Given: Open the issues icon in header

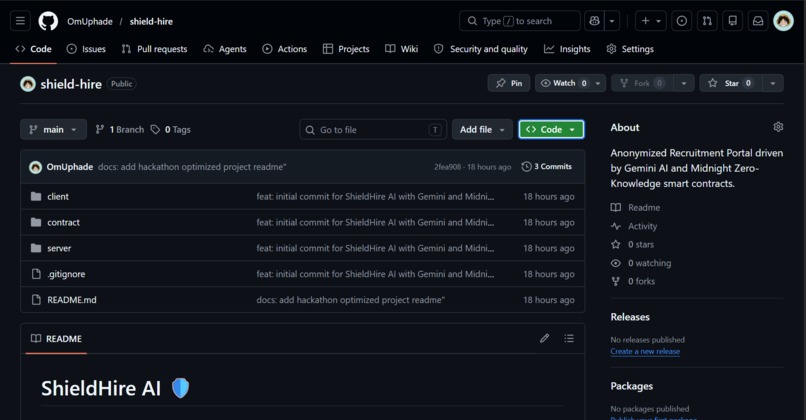Looking at the screenshot, I should (682, 21).
